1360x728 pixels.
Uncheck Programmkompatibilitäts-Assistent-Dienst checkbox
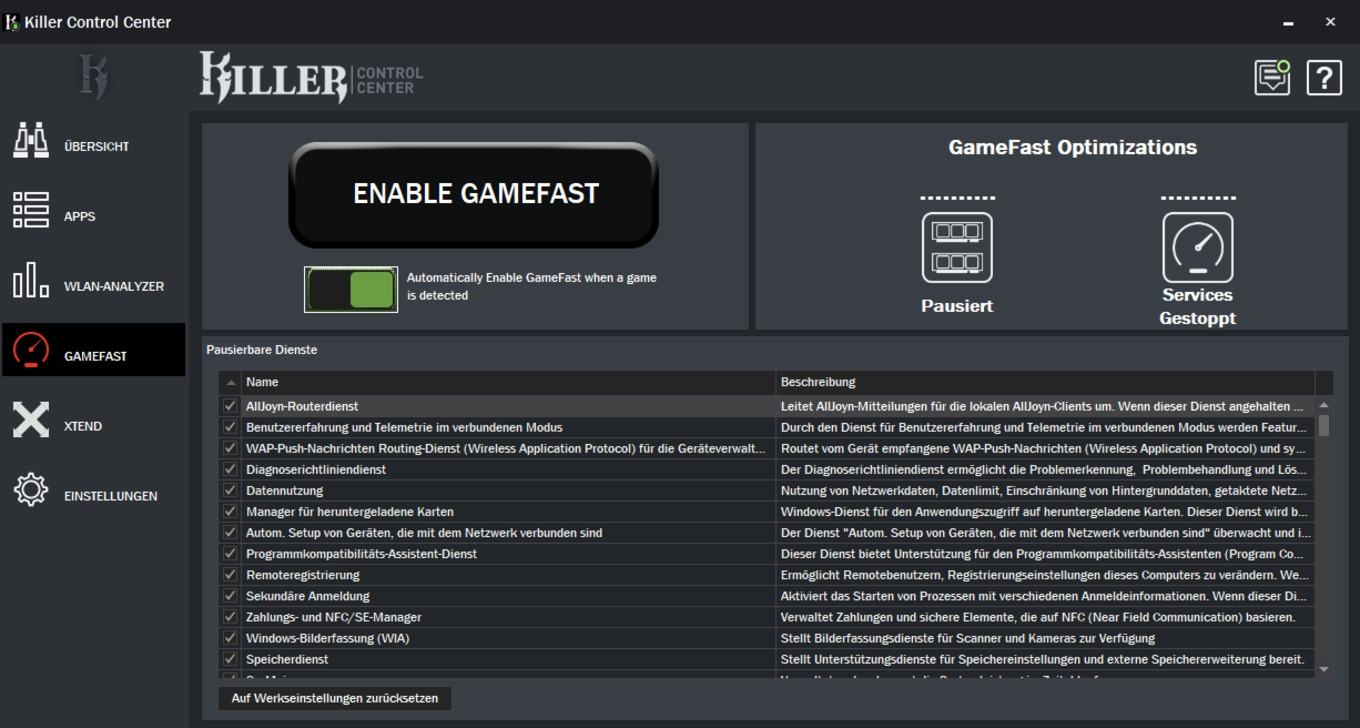(230, 553)
